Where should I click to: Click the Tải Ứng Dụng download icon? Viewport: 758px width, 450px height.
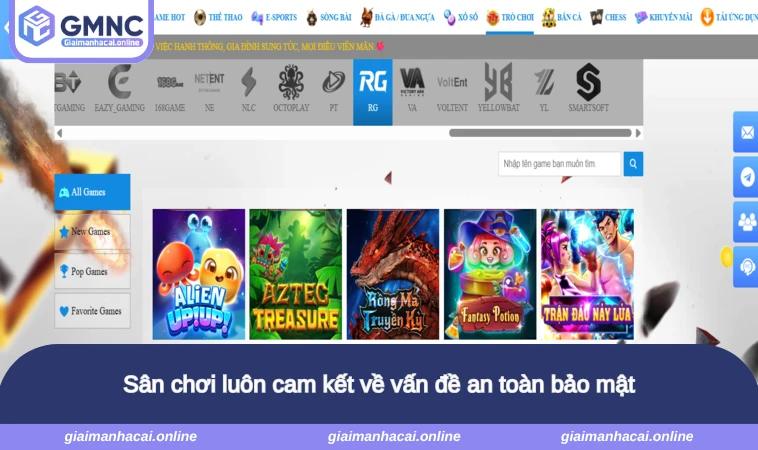click(707, 17)
